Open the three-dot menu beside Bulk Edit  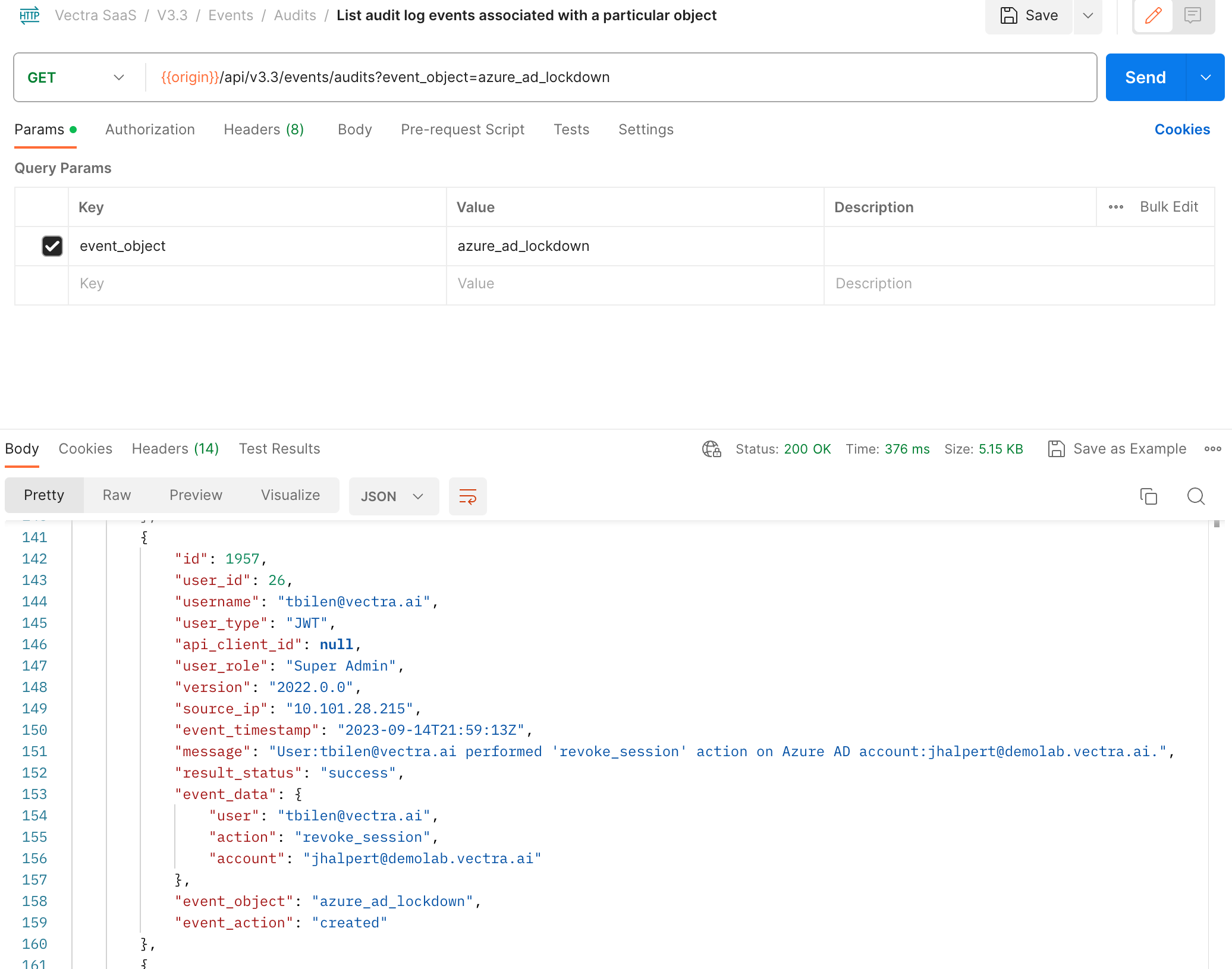(1115, 207)
